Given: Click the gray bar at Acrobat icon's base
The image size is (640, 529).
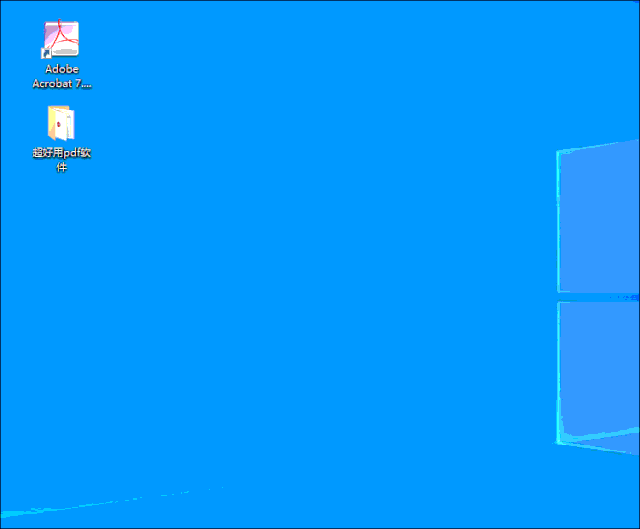Looking at the screenshot, I should click(64, 52).
